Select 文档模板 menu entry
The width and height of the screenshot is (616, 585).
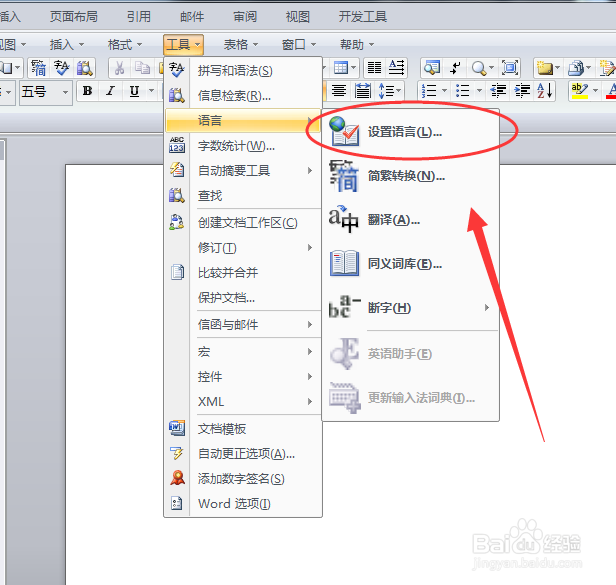(243, 429)
